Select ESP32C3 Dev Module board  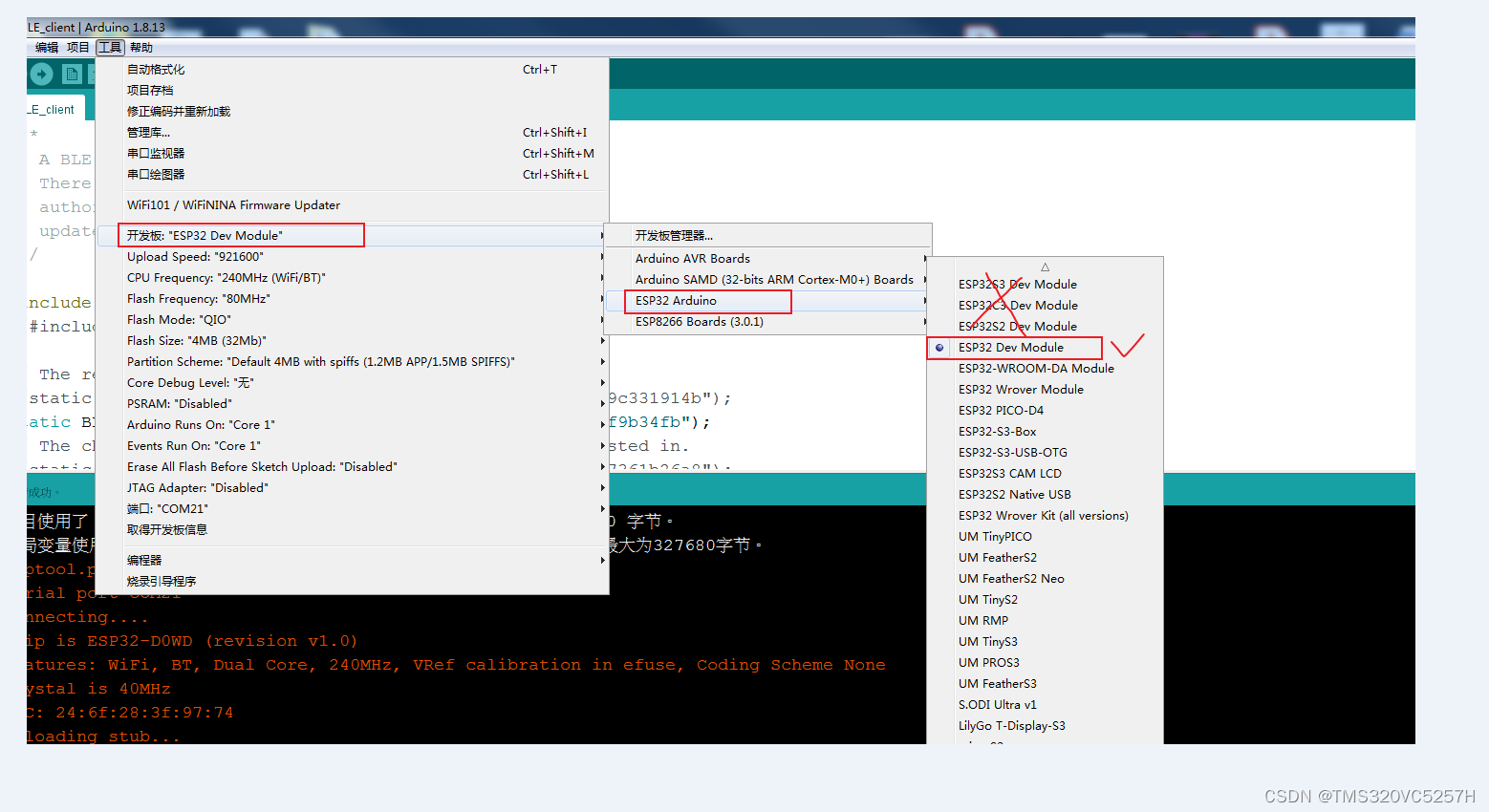(x=1045, y=306)
